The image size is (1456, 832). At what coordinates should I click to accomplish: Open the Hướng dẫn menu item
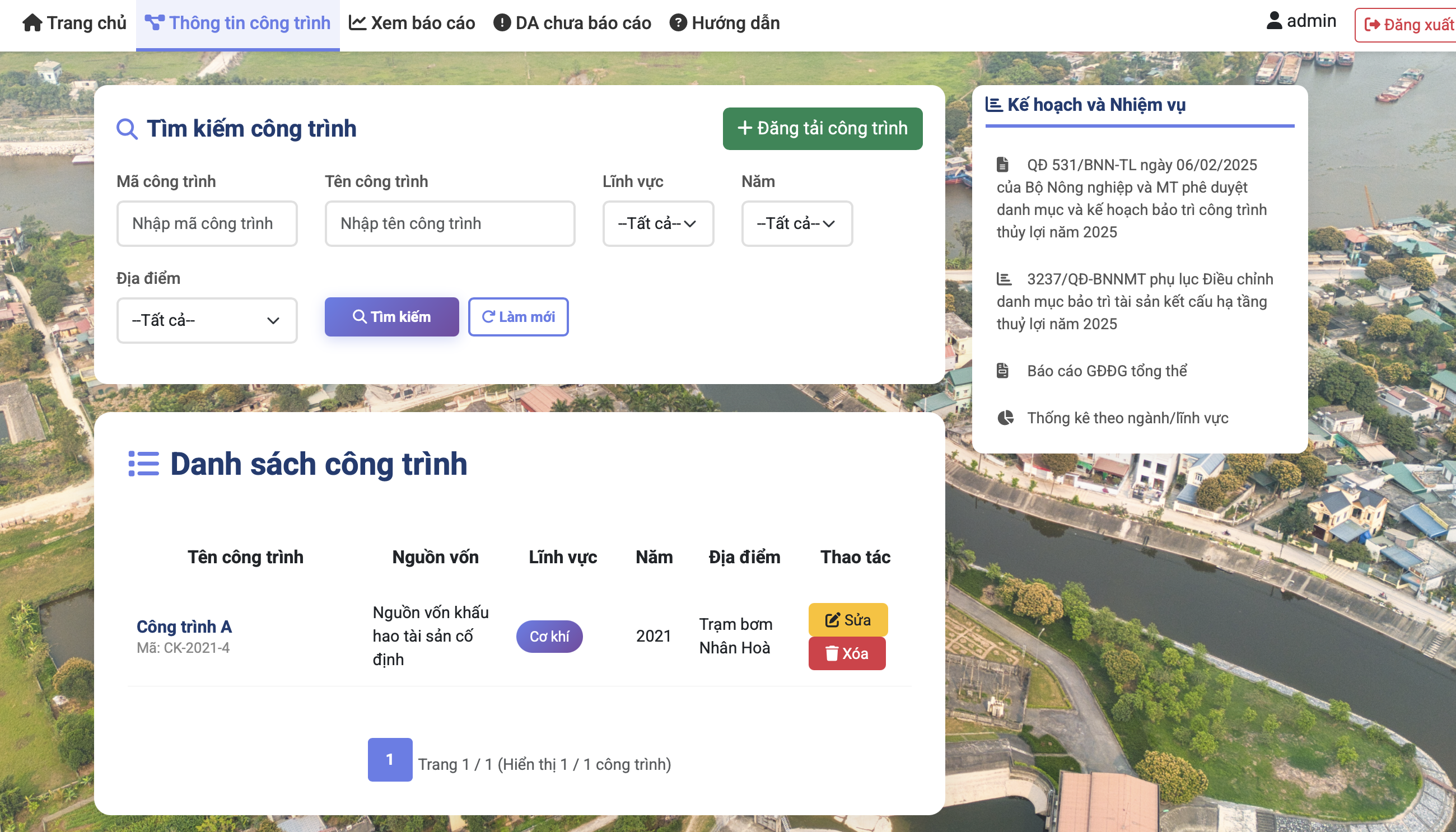(735, 23)
